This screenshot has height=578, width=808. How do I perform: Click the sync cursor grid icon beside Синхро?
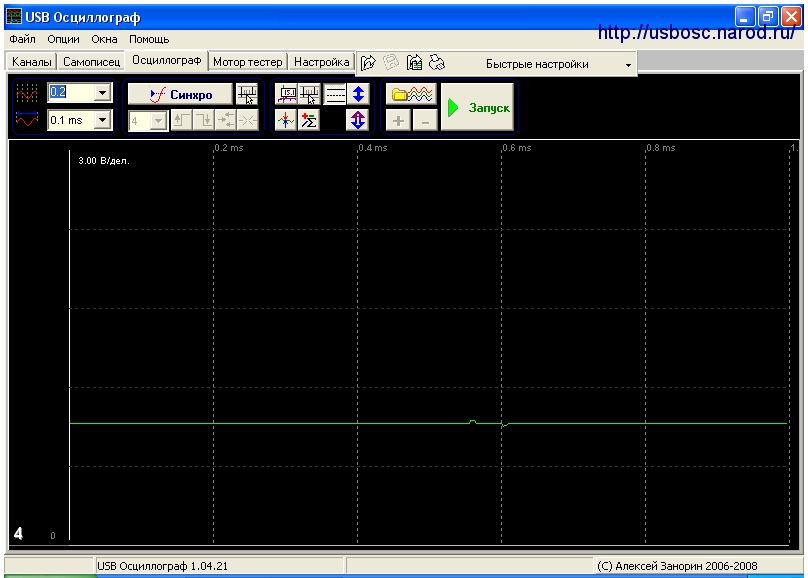tap(247, 94)
